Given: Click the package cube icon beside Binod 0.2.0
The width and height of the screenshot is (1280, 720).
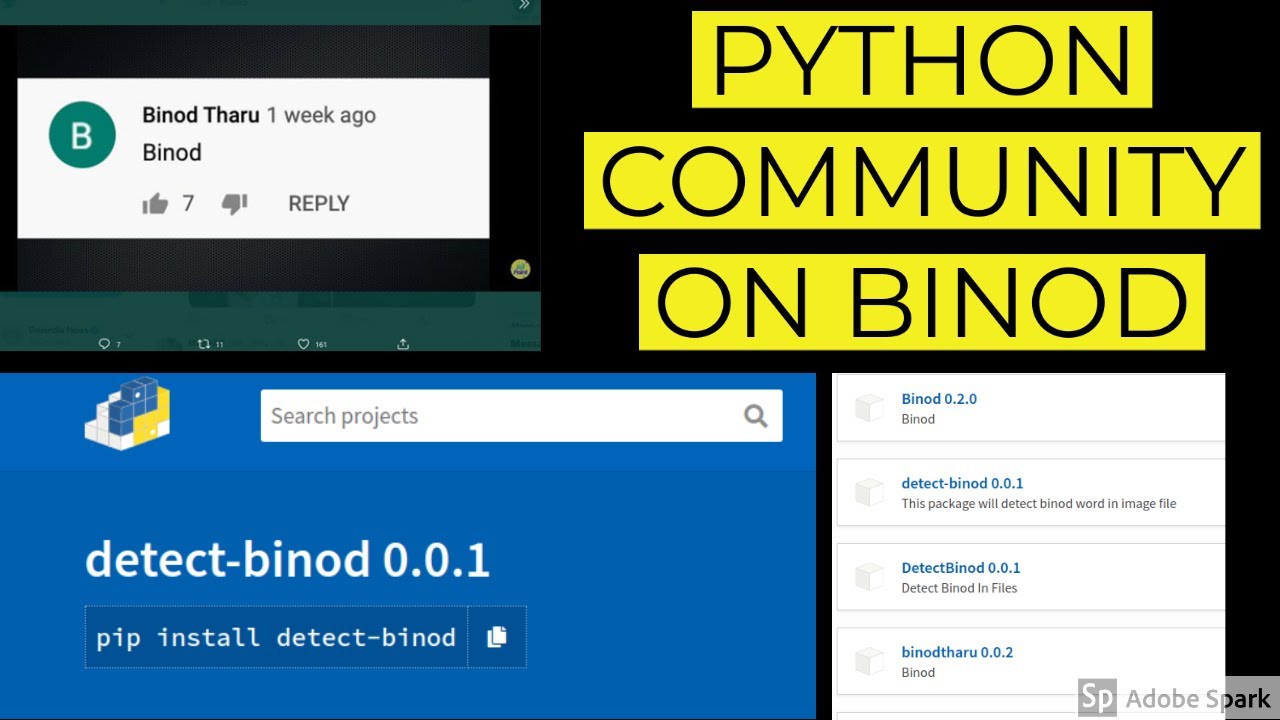Looking at the screenshot, I should pyautogui.click(x=869, y=408).
